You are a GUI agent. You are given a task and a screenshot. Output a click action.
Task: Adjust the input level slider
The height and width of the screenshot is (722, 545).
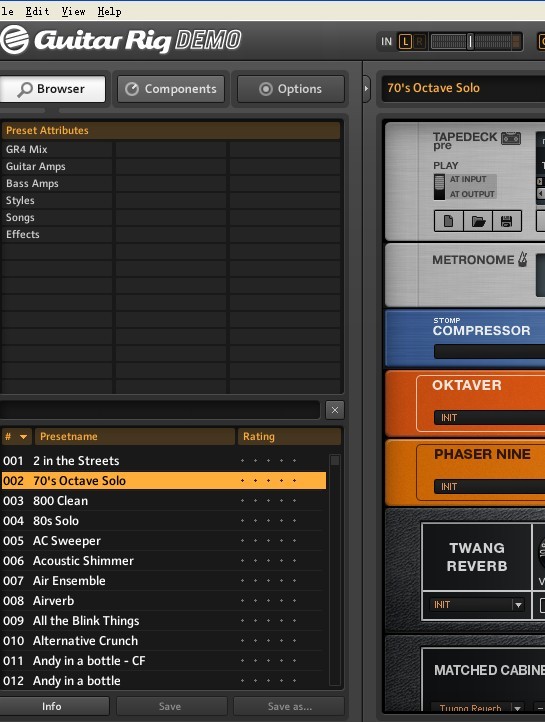point(470,41)
